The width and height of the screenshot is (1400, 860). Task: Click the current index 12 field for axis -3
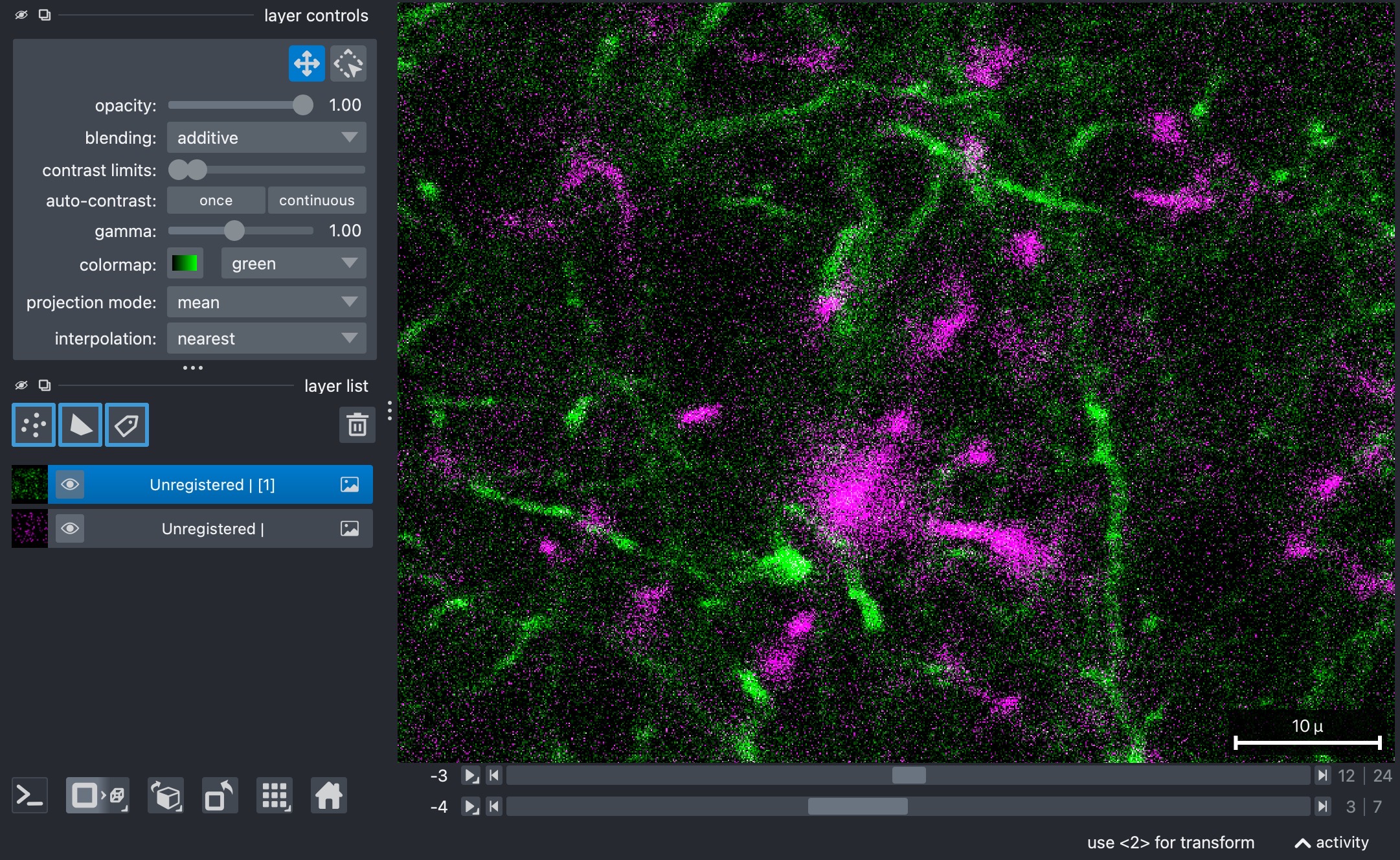coord(1346,776)
